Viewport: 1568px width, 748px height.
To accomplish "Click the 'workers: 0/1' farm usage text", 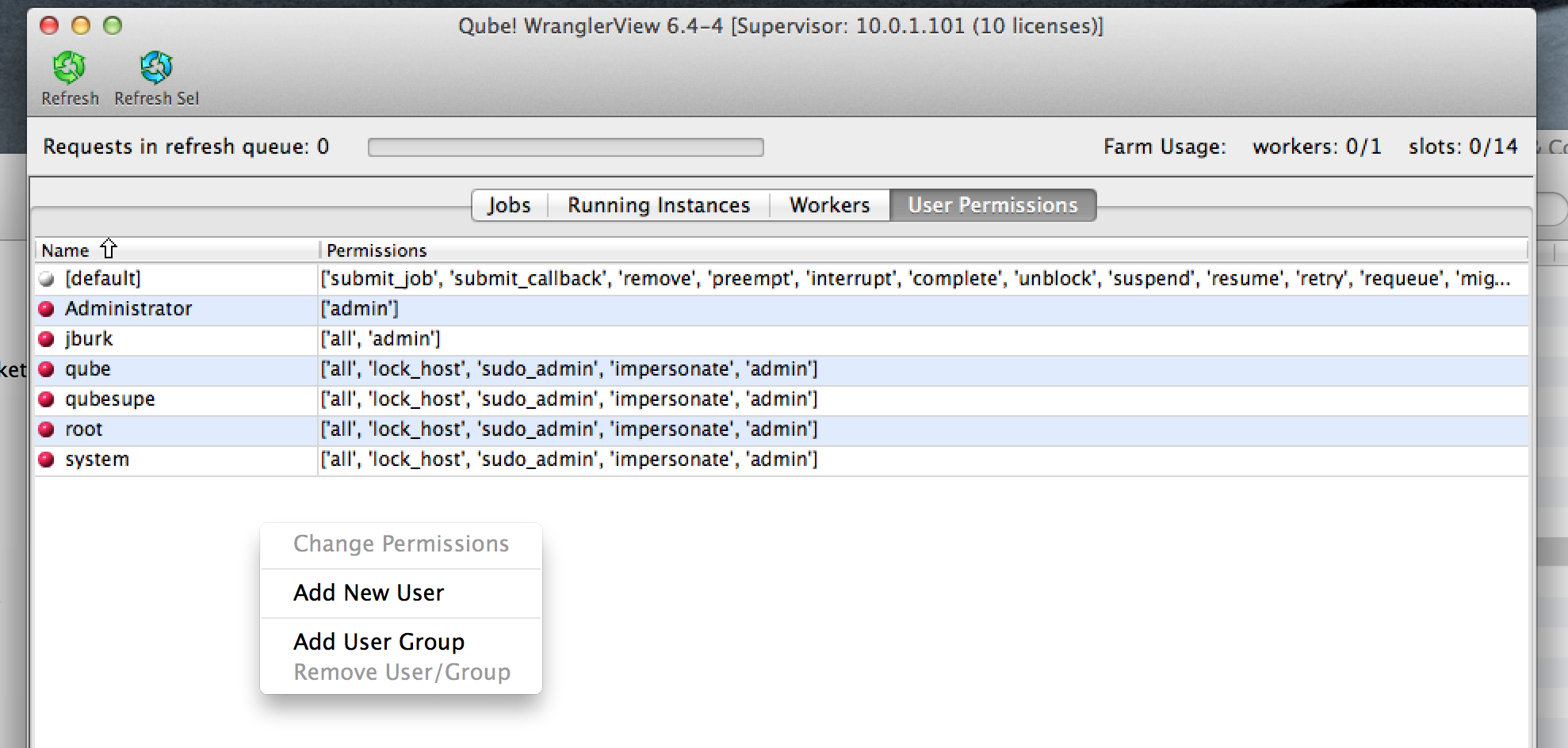I will click(x=1317, y=147).
